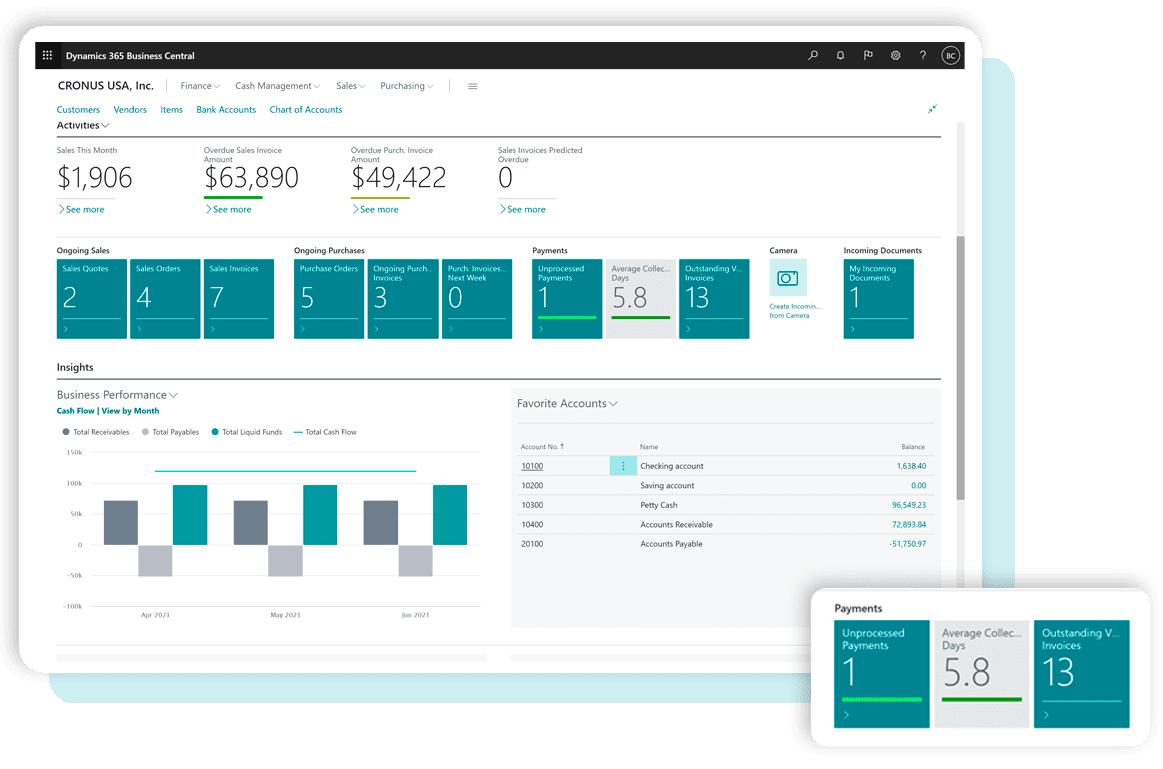
Task: Switch to the Bank Accounts tab
Action: click(226, 109)
